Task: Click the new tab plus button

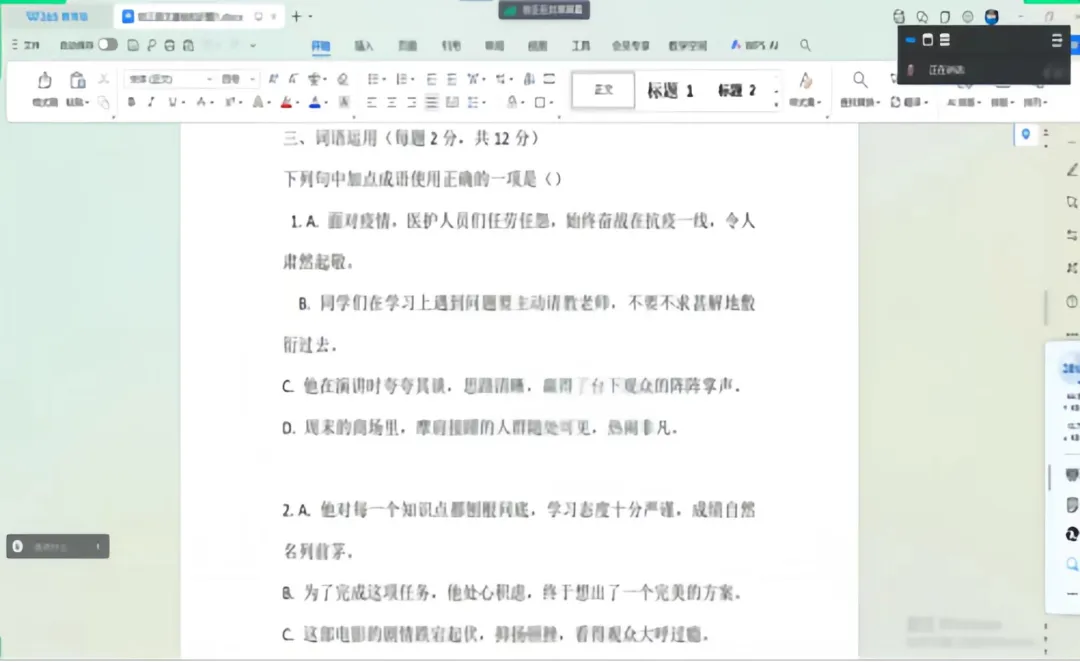Action: tap(296, 16)
